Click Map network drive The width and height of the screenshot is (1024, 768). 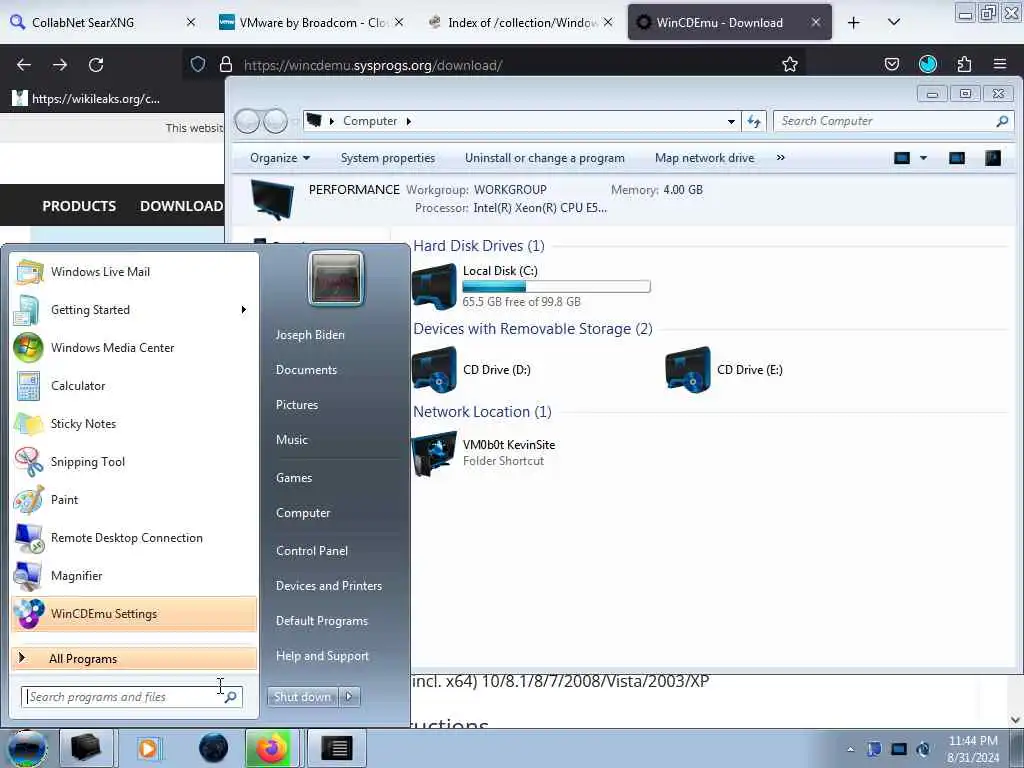[705, 158]
